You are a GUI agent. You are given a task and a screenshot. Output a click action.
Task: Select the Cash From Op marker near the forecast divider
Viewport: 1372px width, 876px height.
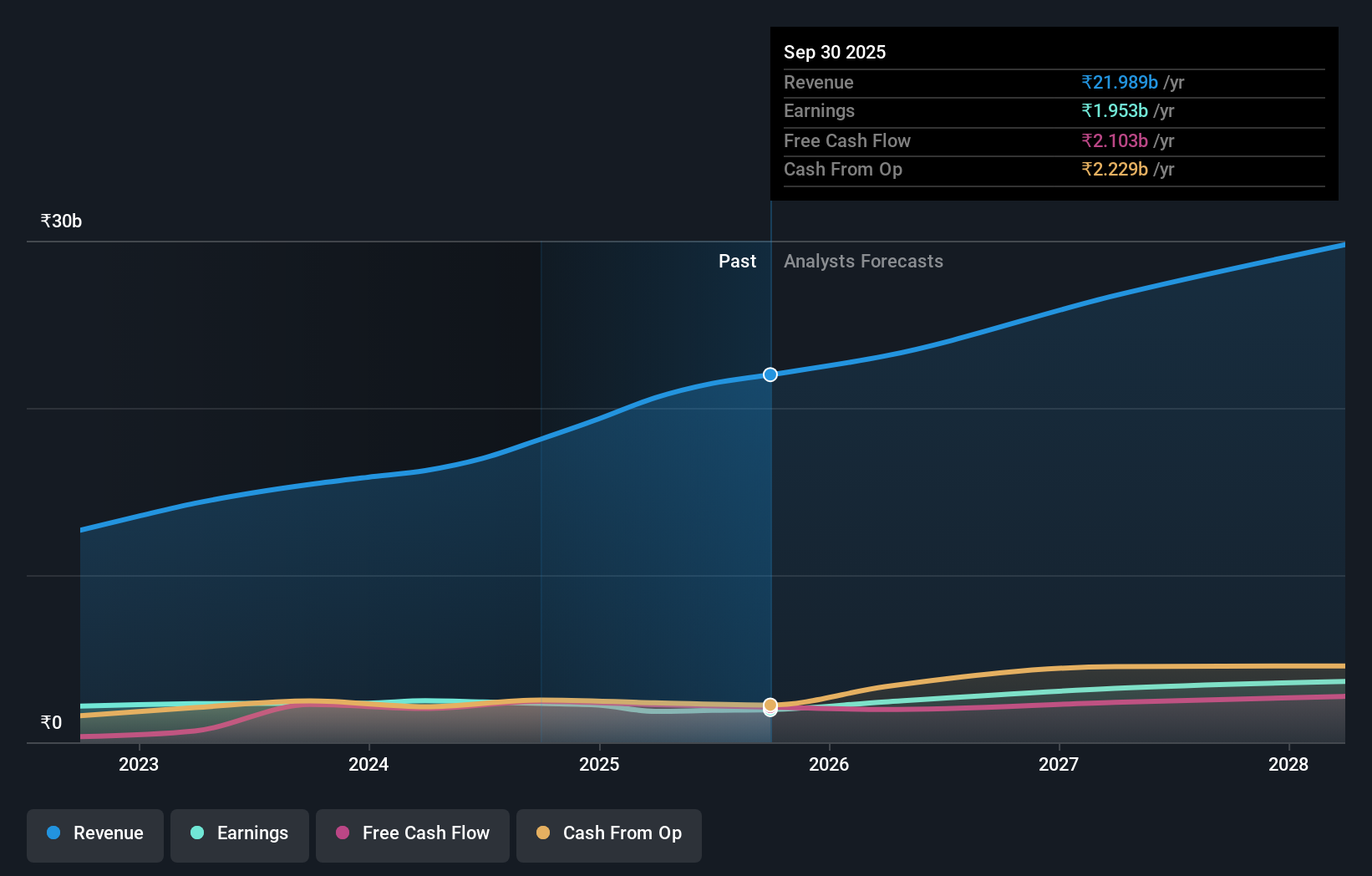point(770,706)
